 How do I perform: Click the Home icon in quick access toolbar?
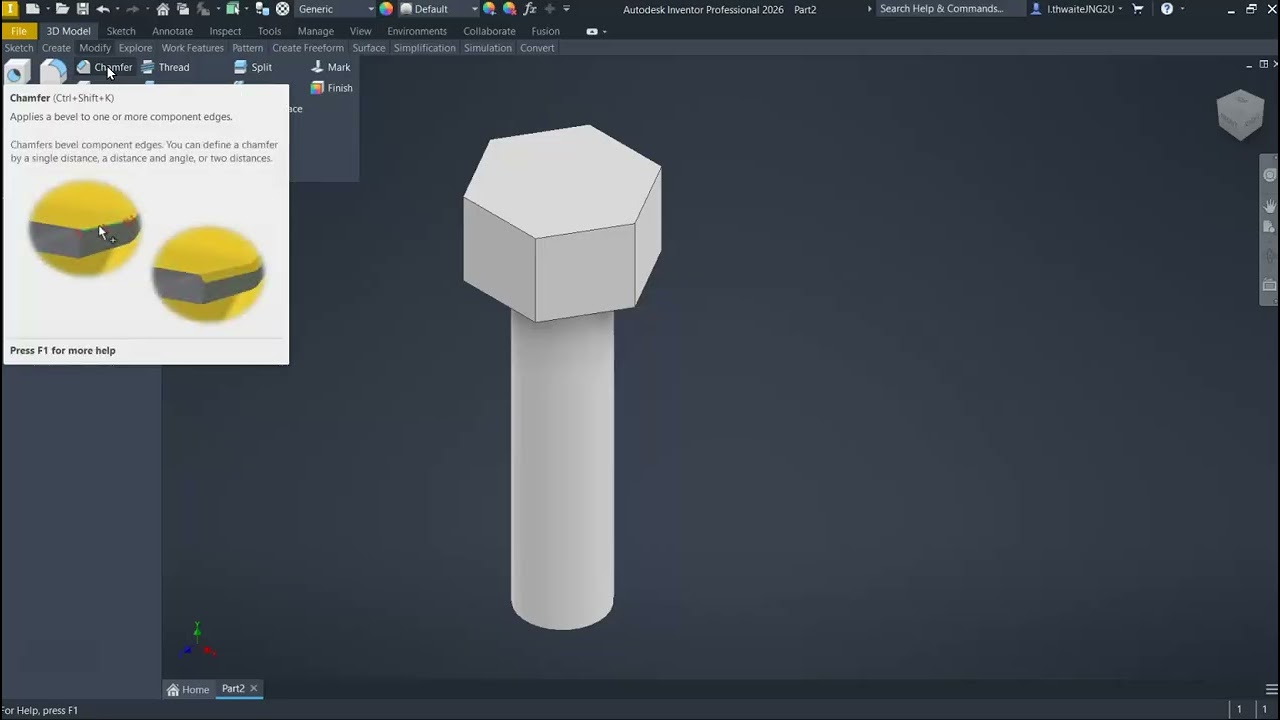tap(163, 9)
